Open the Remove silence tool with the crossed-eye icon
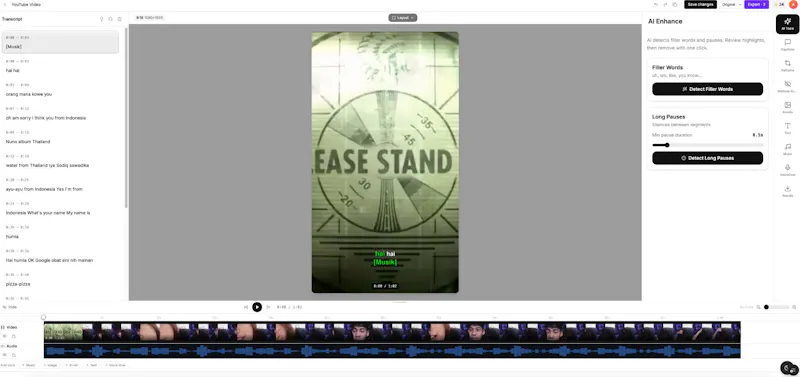800x377 pixels. tap(787, 87)
